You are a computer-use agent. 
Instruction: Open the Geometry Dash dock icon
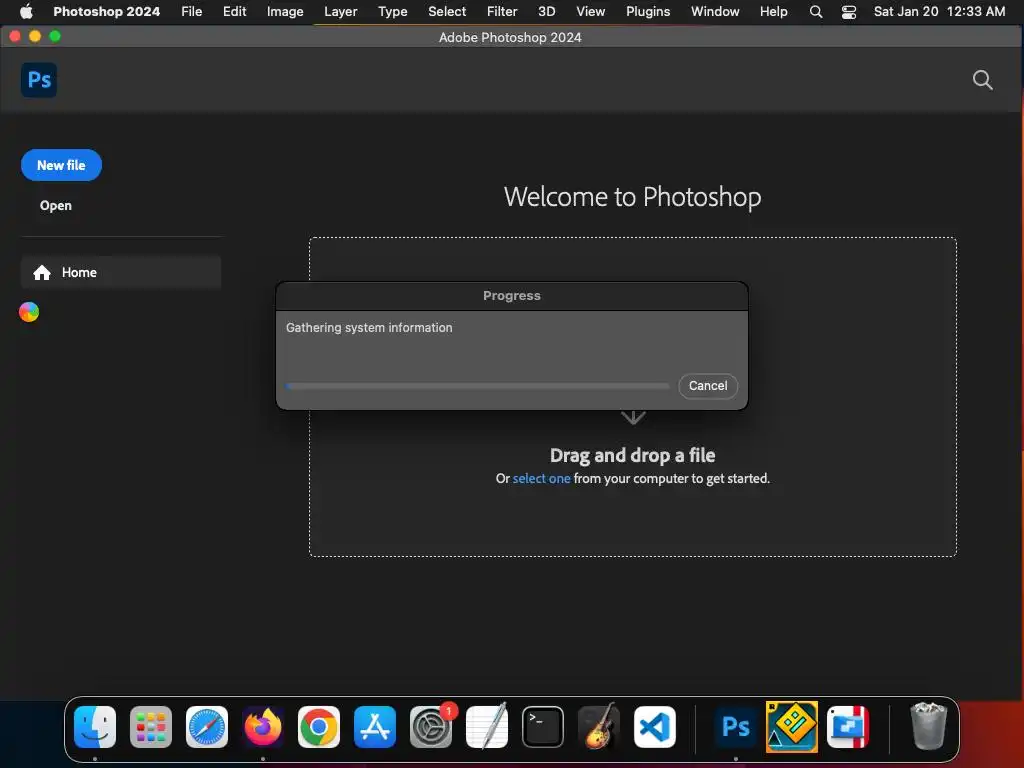792,726
